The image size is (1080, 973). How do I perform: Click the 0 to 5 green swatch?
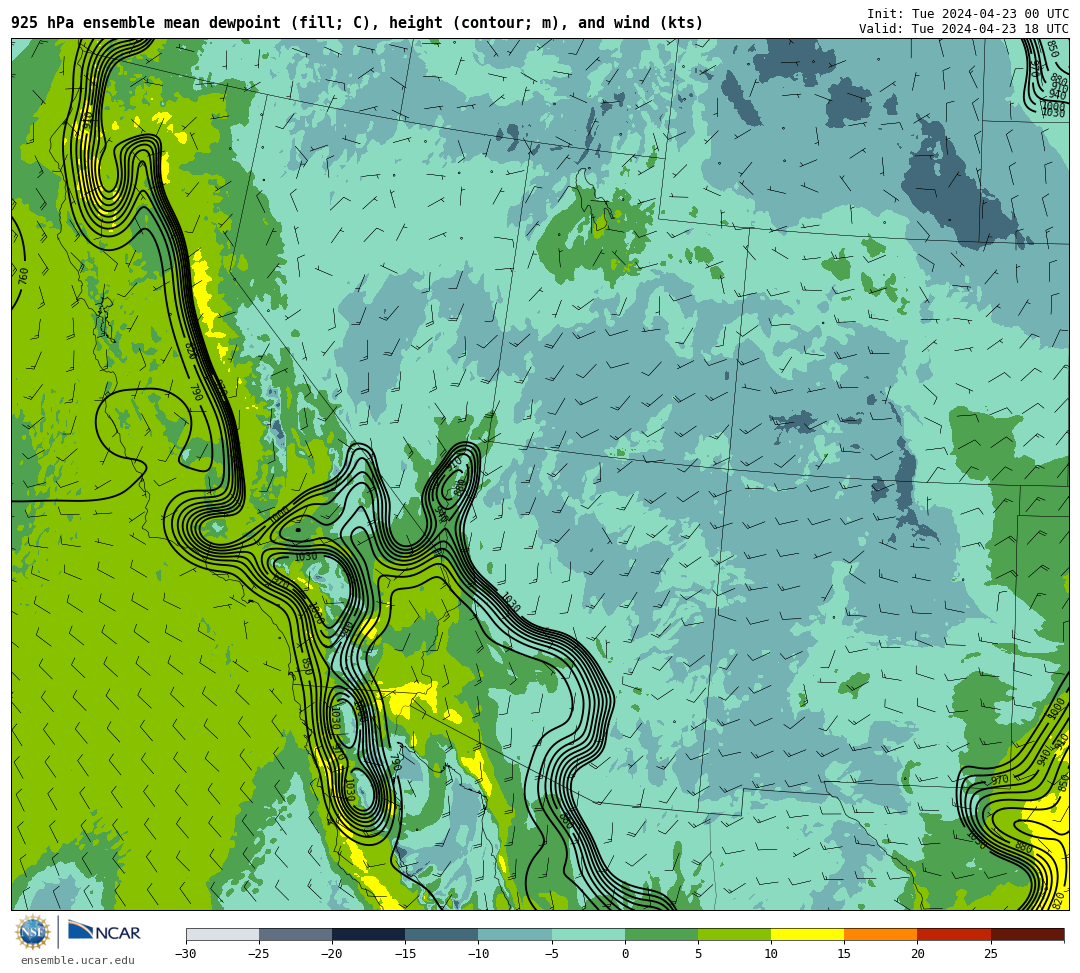click(x=661, y=934)
